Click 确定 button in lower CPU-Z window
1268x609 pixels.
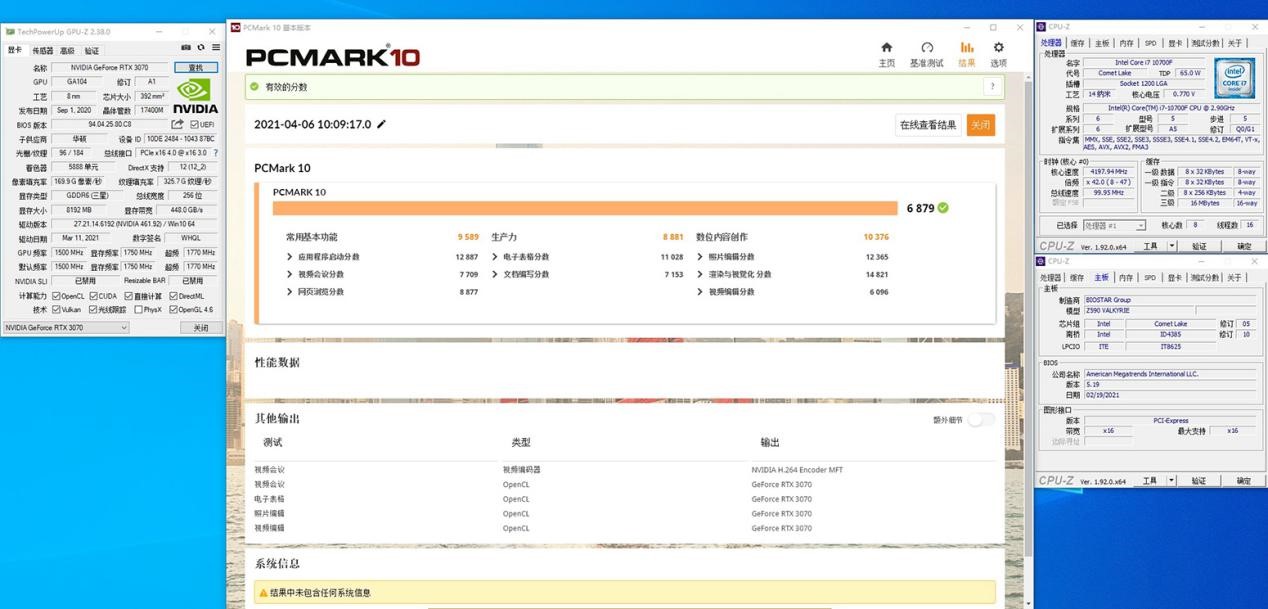pyautogui.click(x=1244, y=481)
